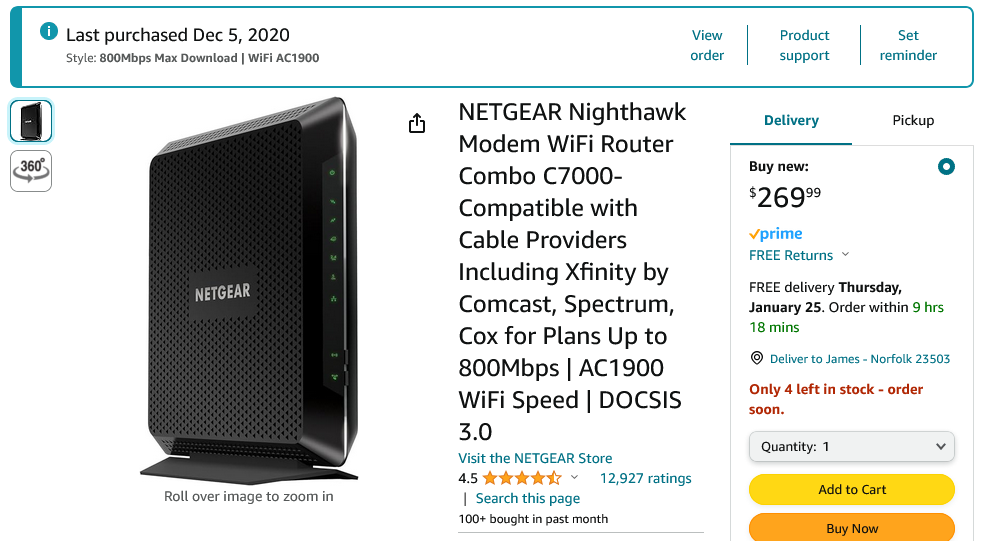The width and height of the screenshot is (992, 541).
Task: Click the share icon beside product image
Action: pos(417,123)
